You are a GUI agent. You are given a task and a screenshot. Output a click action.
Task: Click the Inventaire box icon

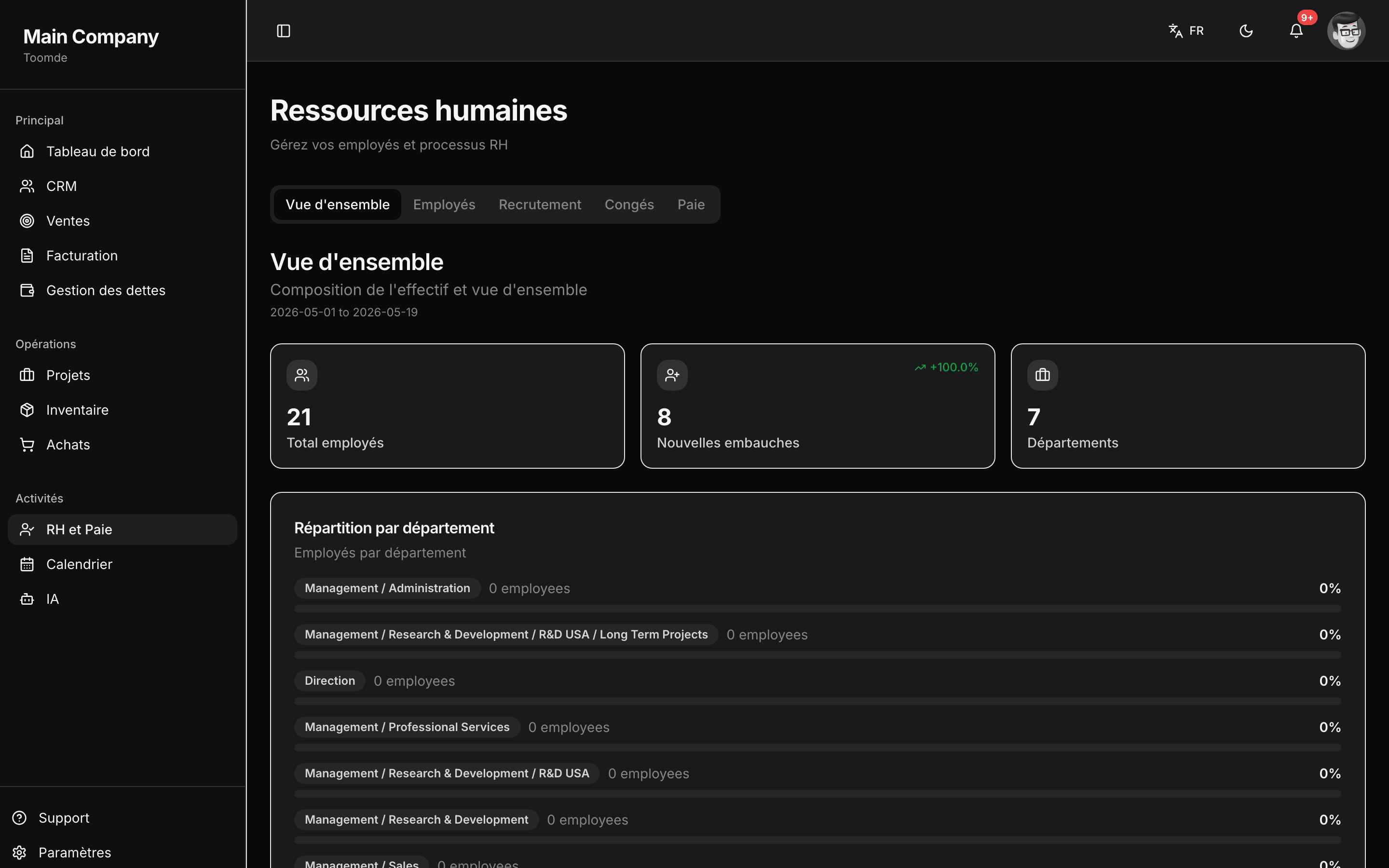27,410
